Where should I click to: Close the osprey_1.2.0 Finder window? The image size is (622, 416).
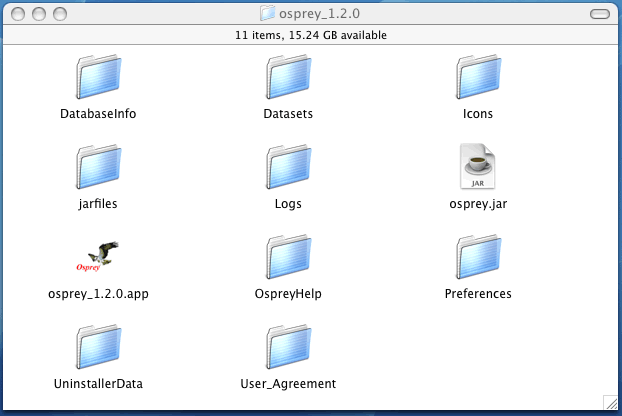18,13
